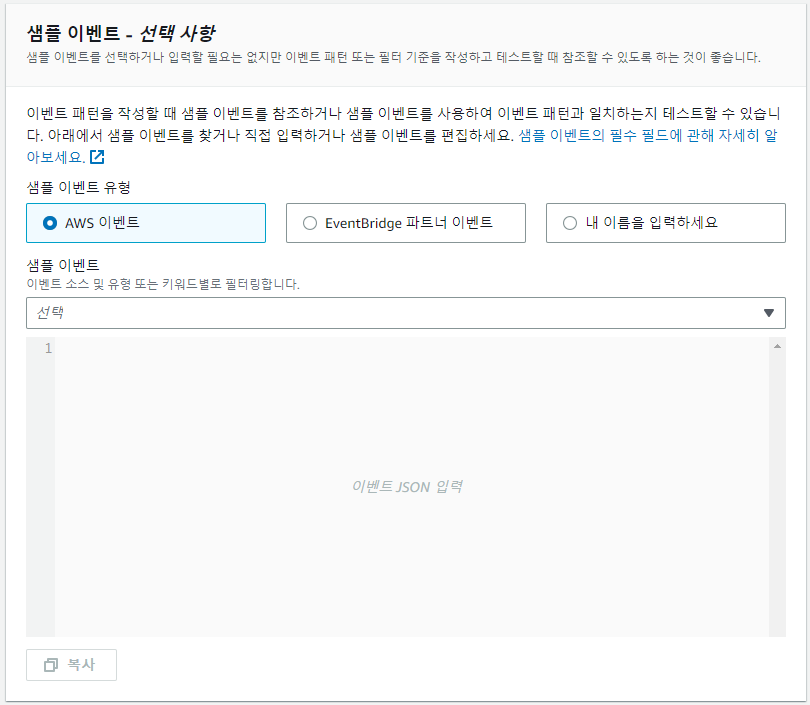The width and height of the screenshot is (810, 705).
Task: Click the 샘플 이벤트 - 선택 사항 heading
Action: pyautogui.click(x=121, y=34)
